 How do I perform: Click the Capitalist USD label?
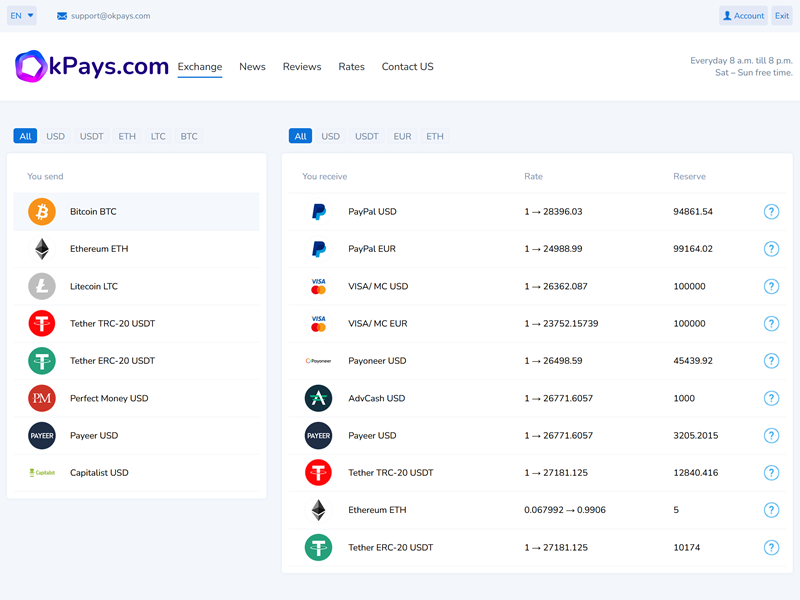tap(99, 473)
